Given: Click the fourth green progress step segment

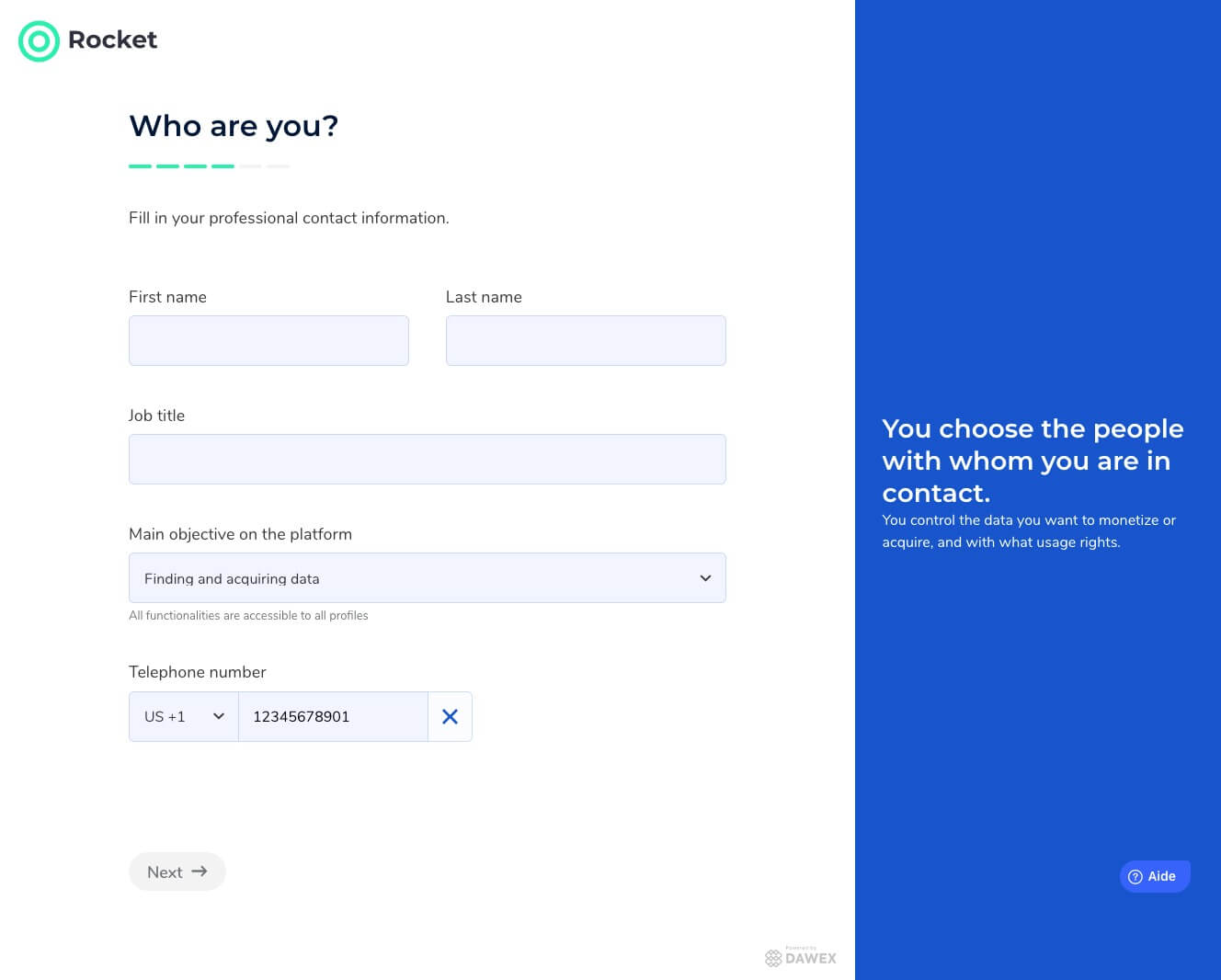Looking at the screenshot, I should pos(223,166).
